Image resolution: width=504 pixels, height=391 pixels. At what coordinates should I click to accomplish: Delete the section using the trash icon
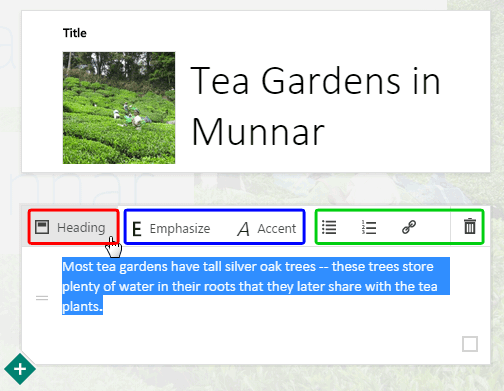pos(470,226)
